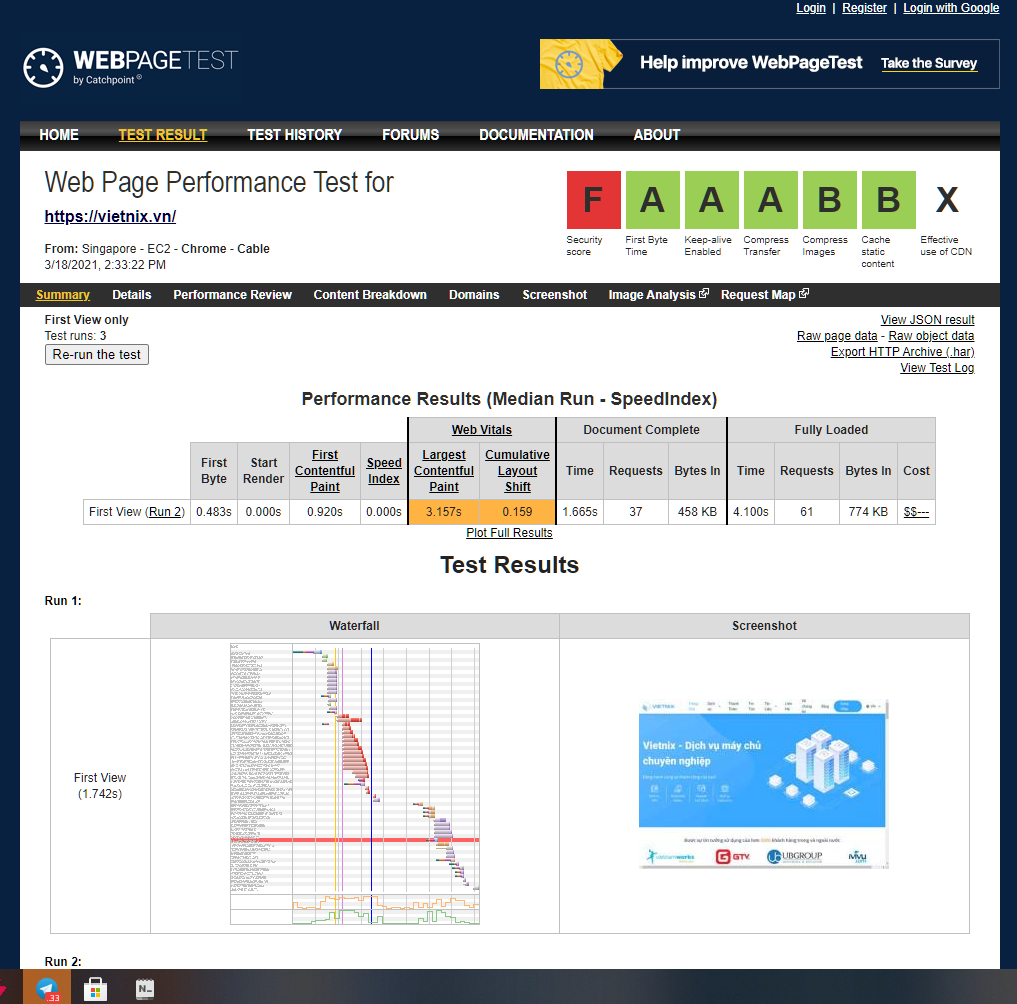Open Telegram from the taskbar
Image resolution: width=1017 pixels, height=1004 pixels.
coord(46,988)
